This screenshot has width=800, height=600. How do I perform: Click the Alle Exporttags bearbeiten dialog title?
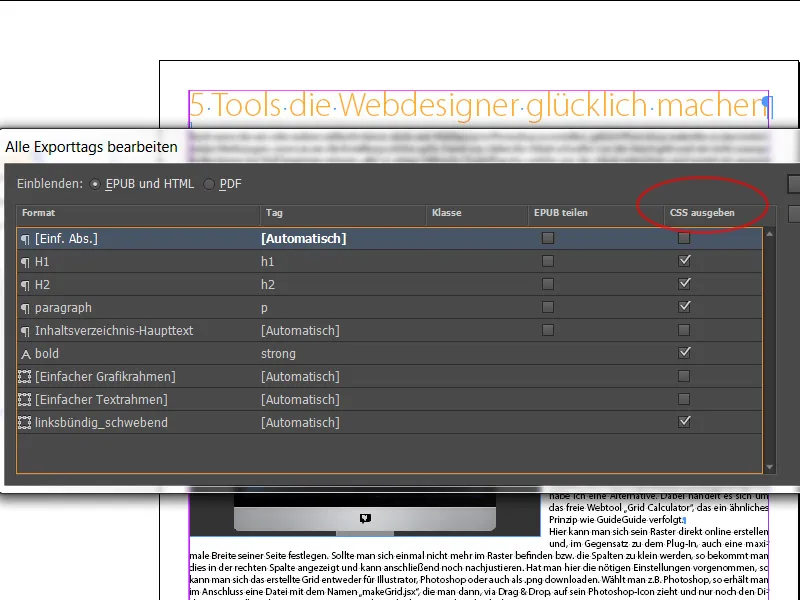(91, 147)
